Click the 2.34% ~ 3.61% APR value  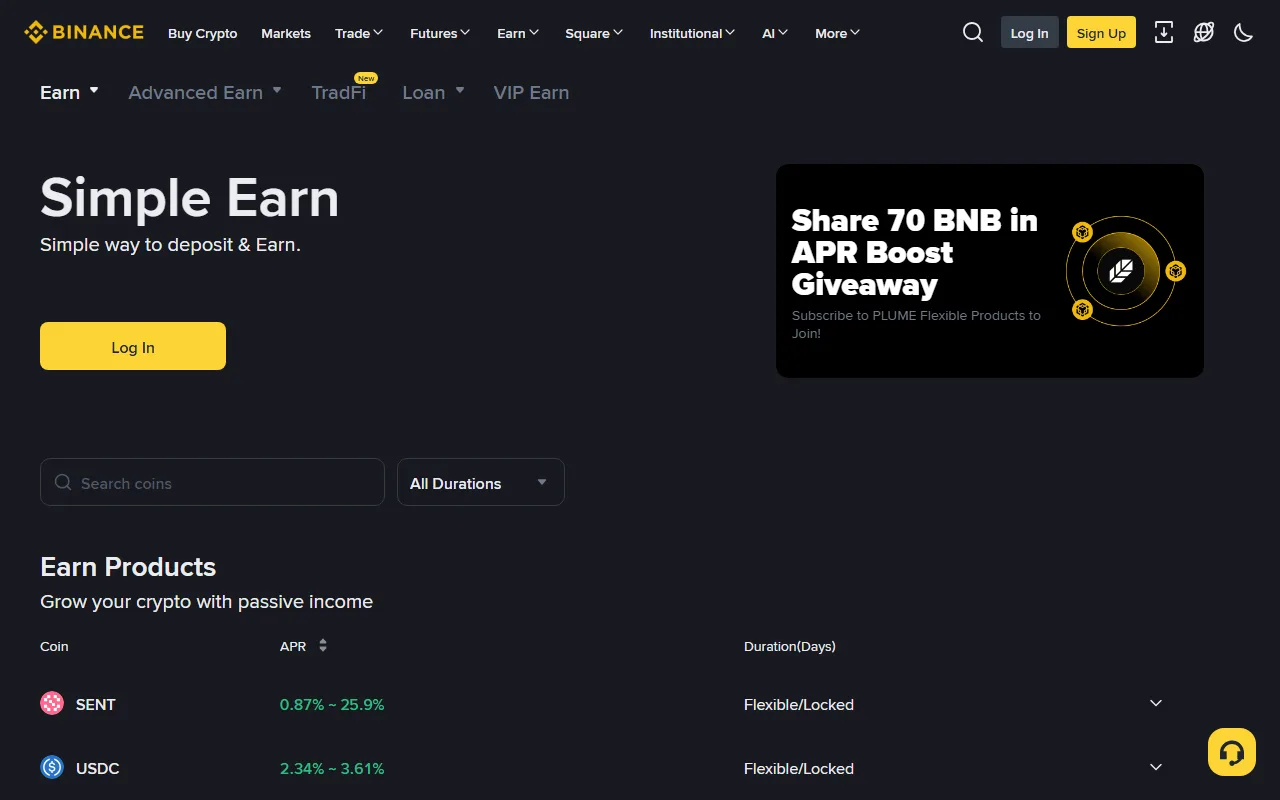[x=332, y=768]
